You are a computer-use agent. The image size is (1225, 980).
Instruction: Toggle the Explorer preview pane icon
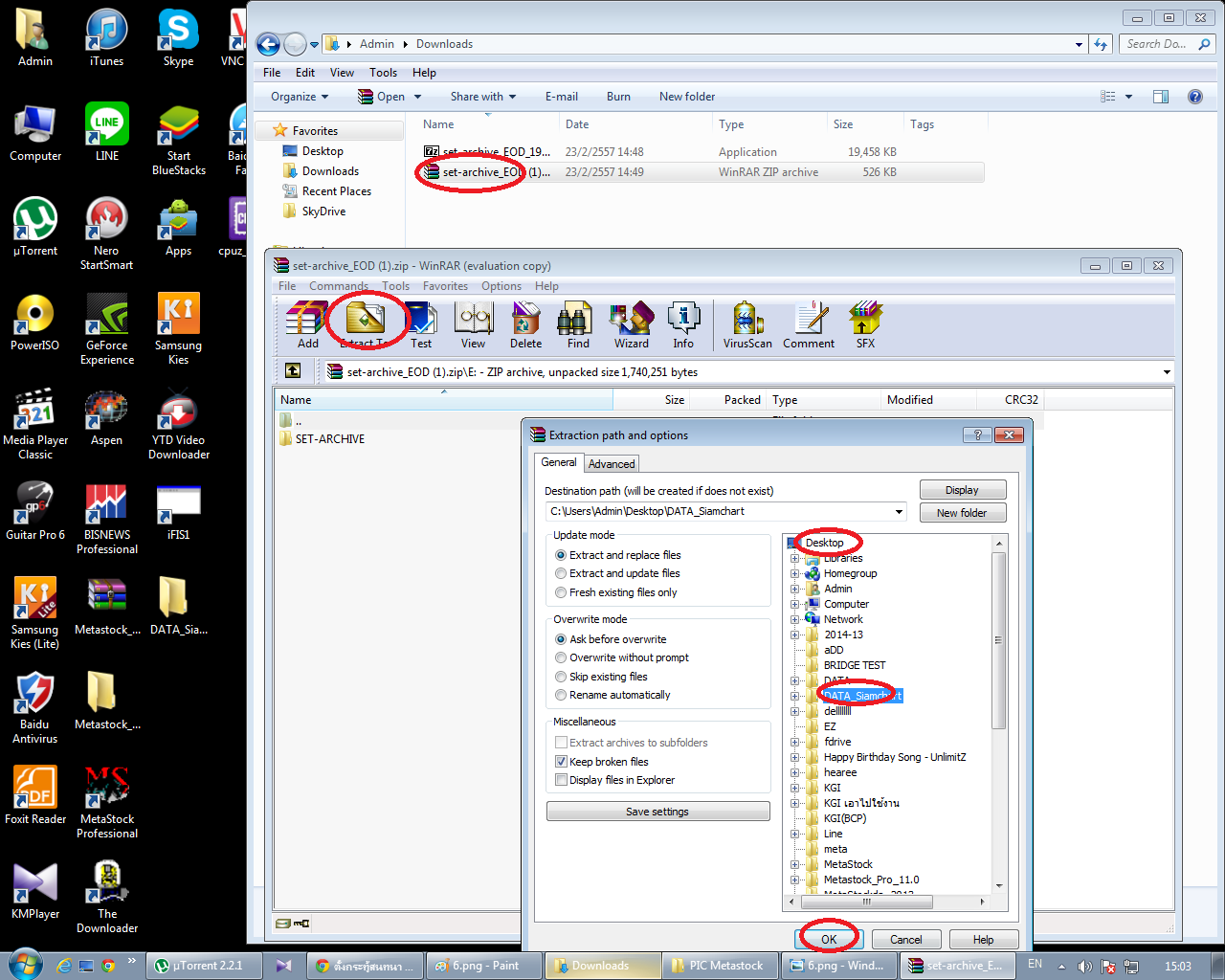1161,97
